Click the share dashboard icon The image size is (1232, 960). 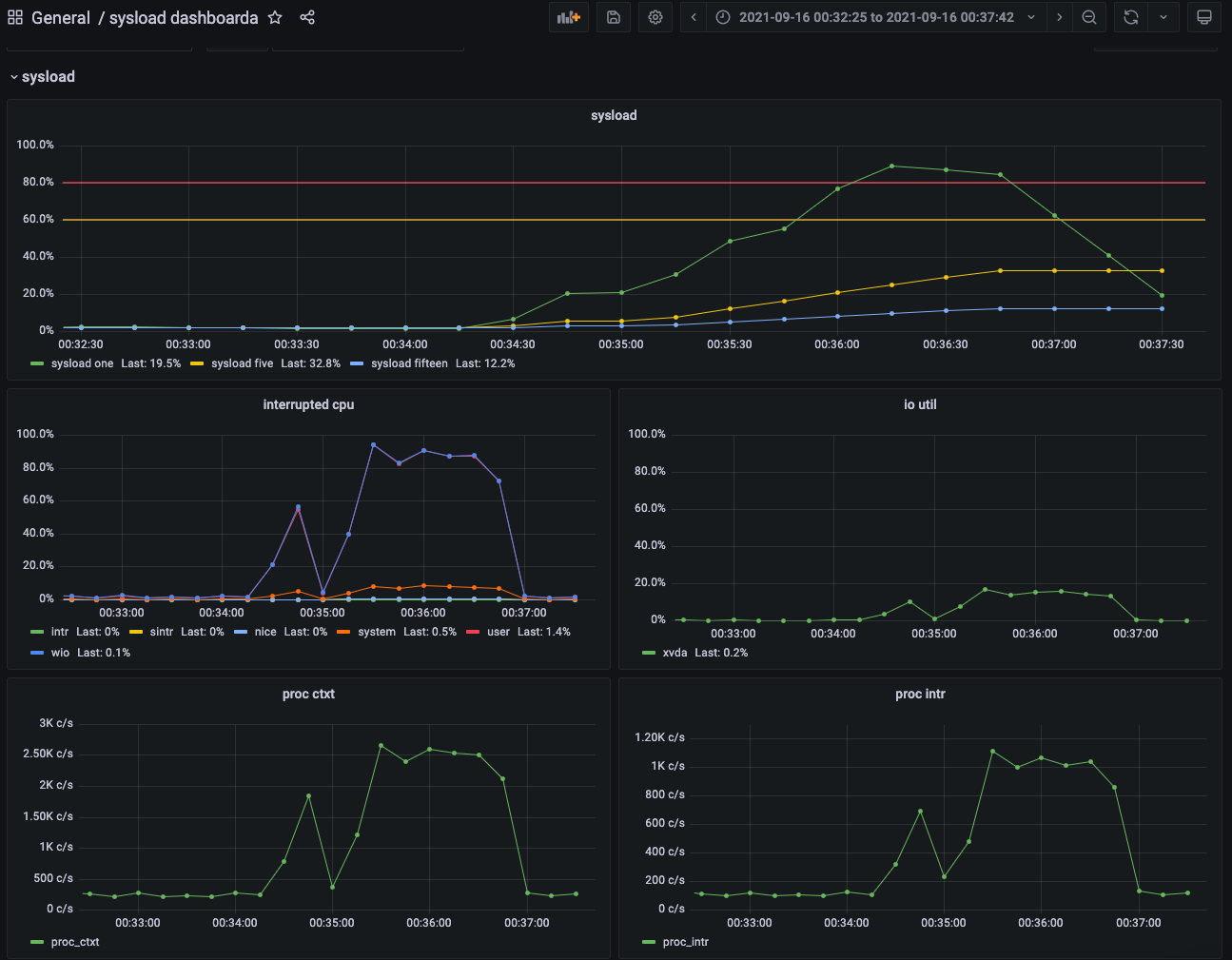[307, 17]
